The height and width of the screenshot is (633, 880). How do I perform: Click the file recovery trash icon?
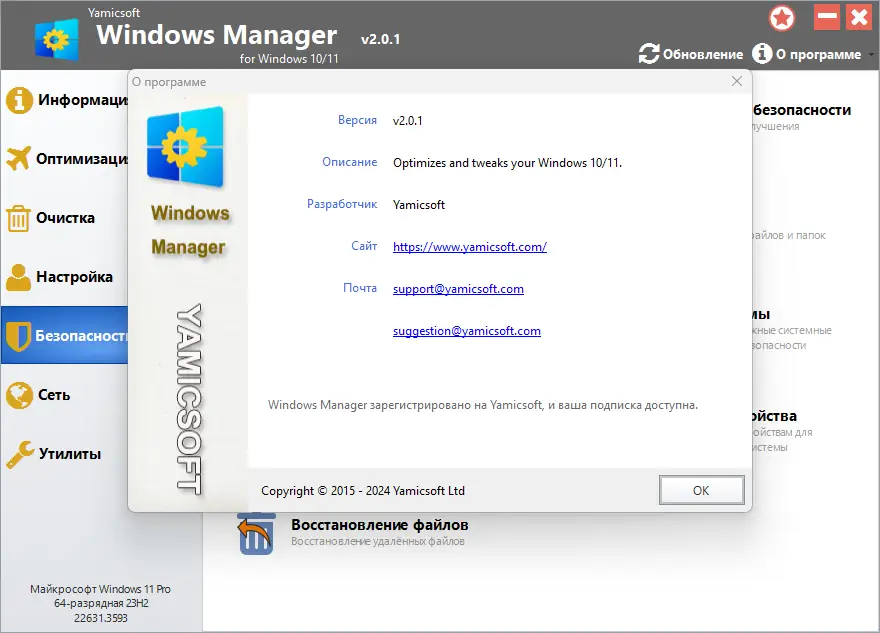pyautogui.click(x=256, y=533)
